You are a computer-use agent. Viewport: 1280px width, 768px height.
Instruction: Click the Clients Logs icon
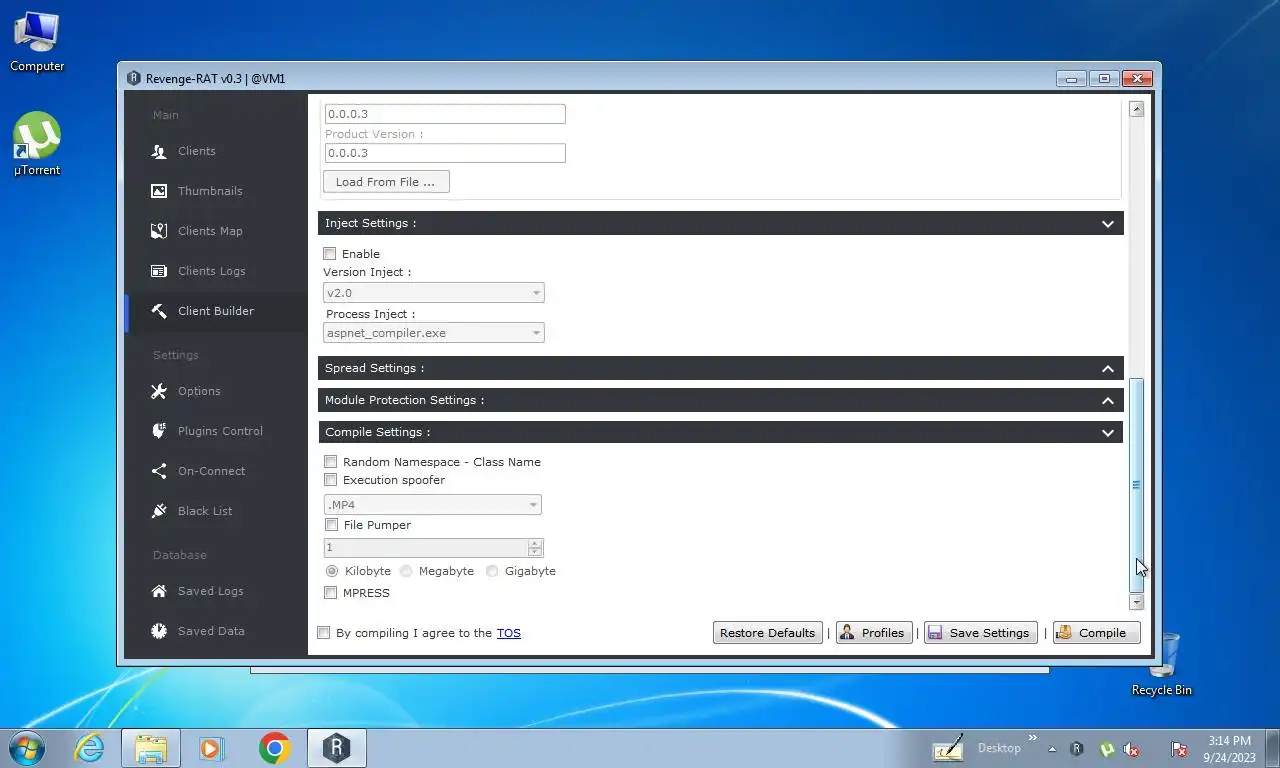pyautogui.click(x=159, y=271)
